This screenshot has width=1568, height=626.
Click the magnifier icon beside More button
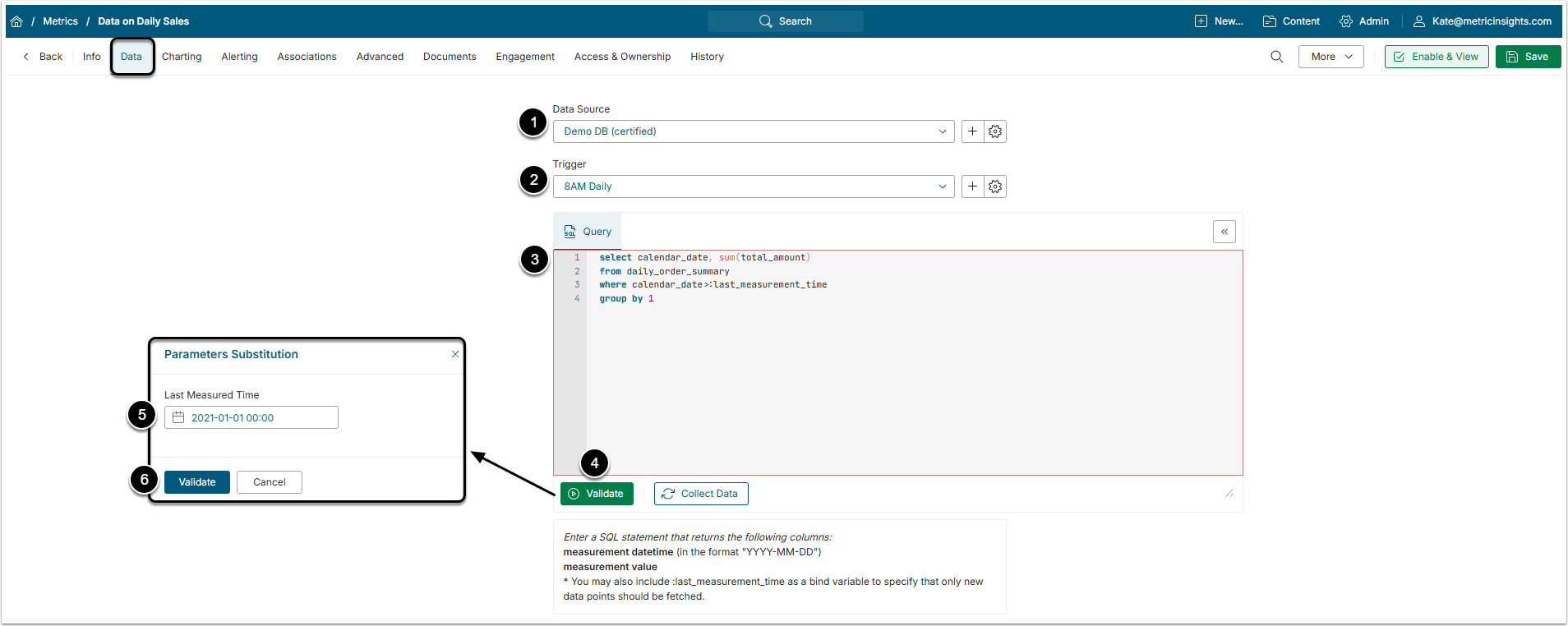point(1276,57)
